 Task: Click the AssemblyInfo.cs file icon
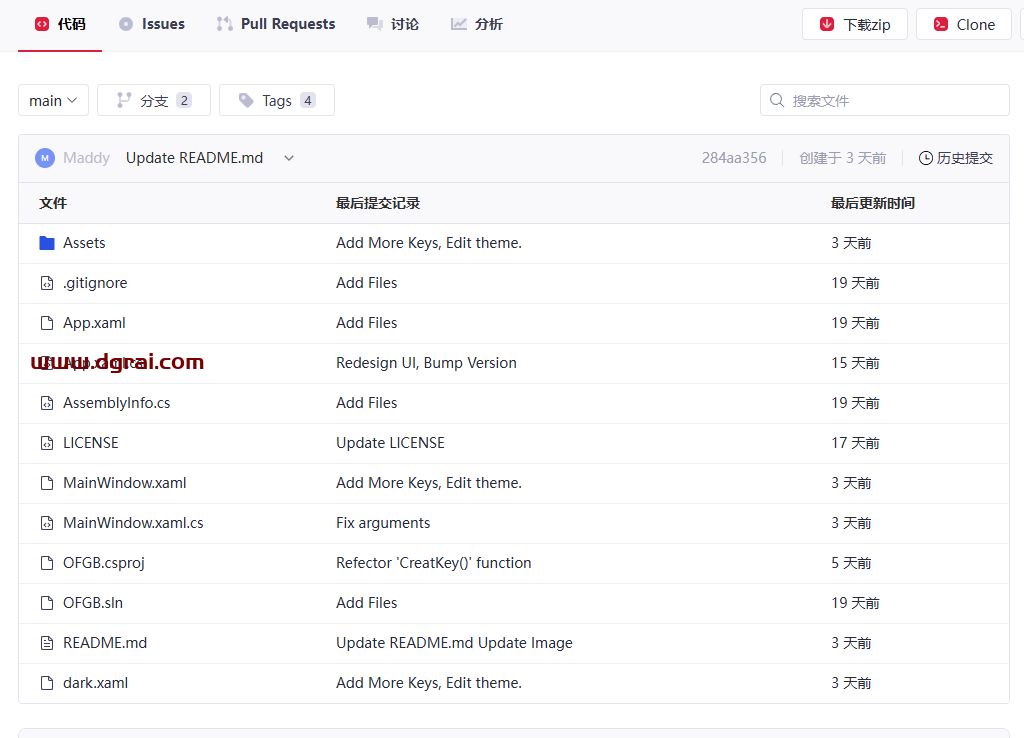(47, 403)
